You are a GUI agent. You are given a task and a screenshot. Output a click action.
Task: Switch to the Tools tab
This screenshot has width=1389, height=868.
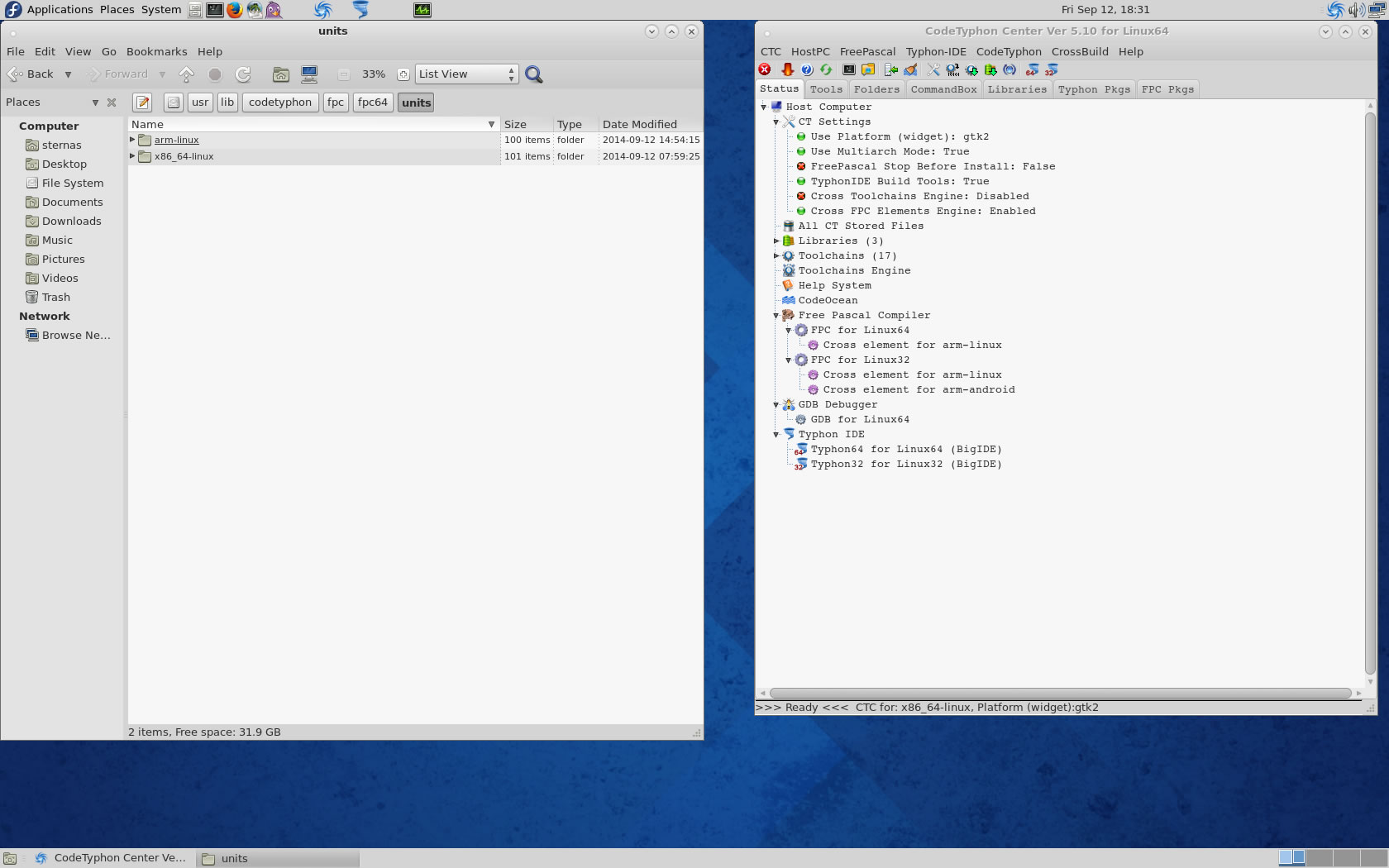tap(826, 89)
